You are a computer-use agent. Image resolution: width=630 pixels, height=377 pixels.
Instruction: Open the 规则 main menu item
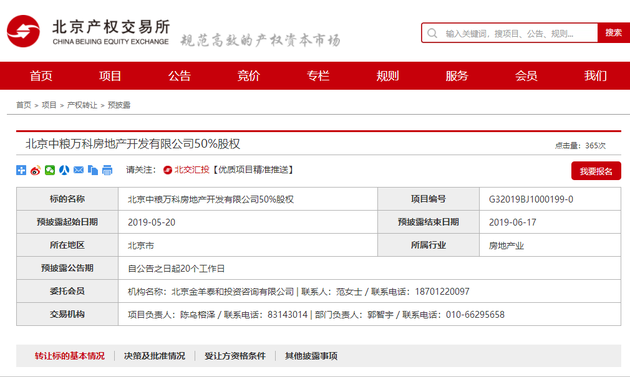point(388,76)
